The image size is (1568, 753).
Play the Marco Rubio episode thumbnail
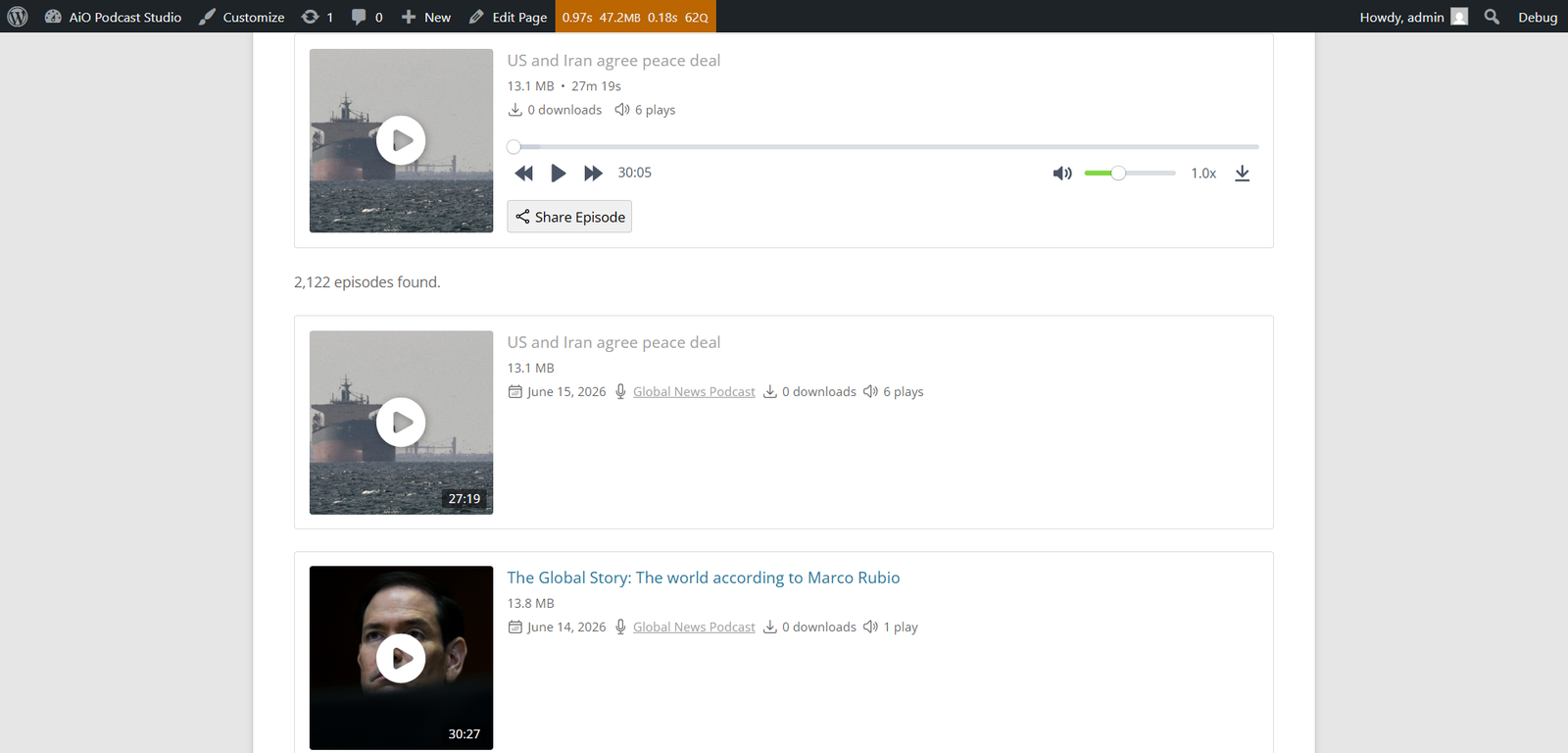coord(401,658)
